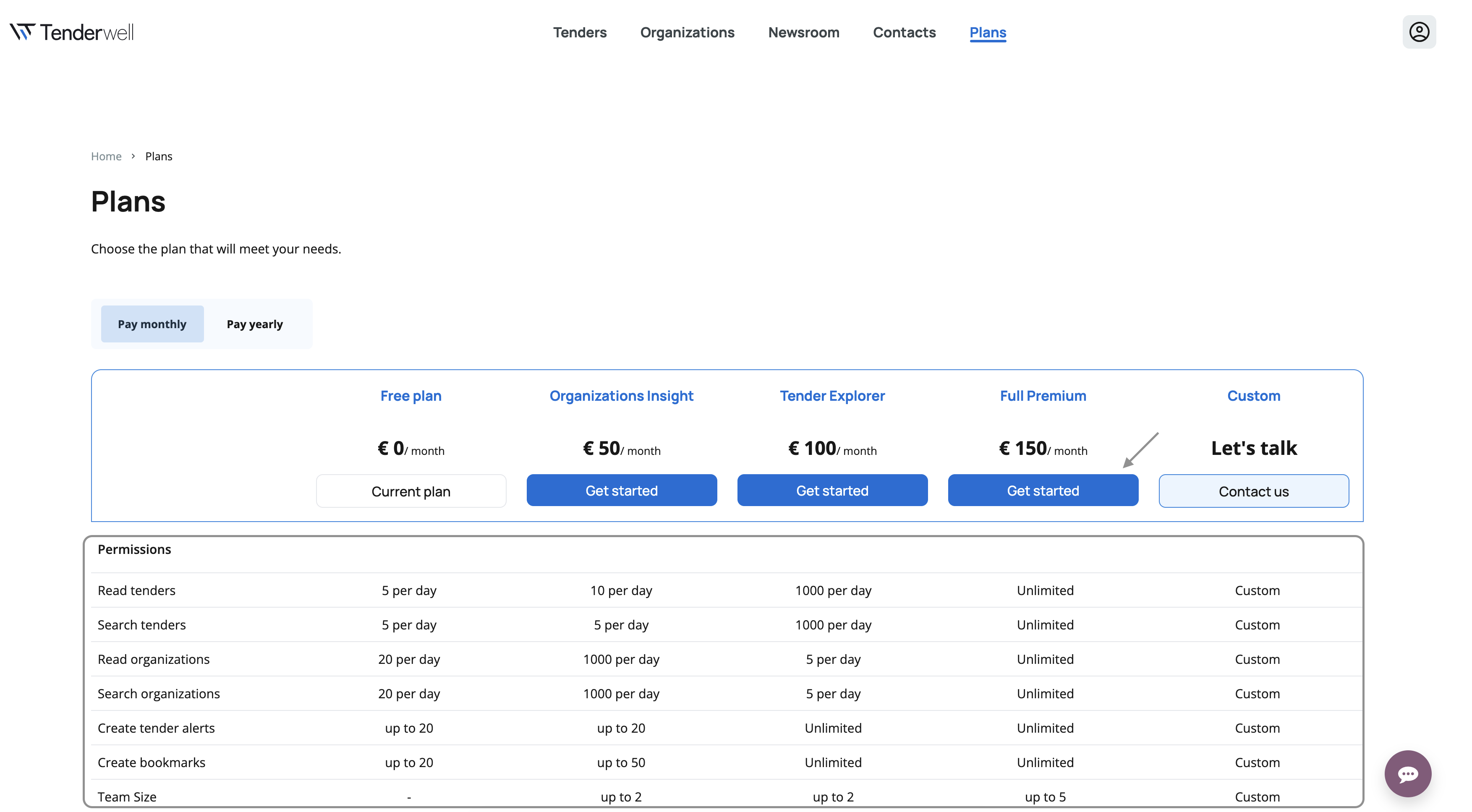Get started with Full Premium plan
Viewport: 1472px width, 812px height.
click(x=1042, y=490)
